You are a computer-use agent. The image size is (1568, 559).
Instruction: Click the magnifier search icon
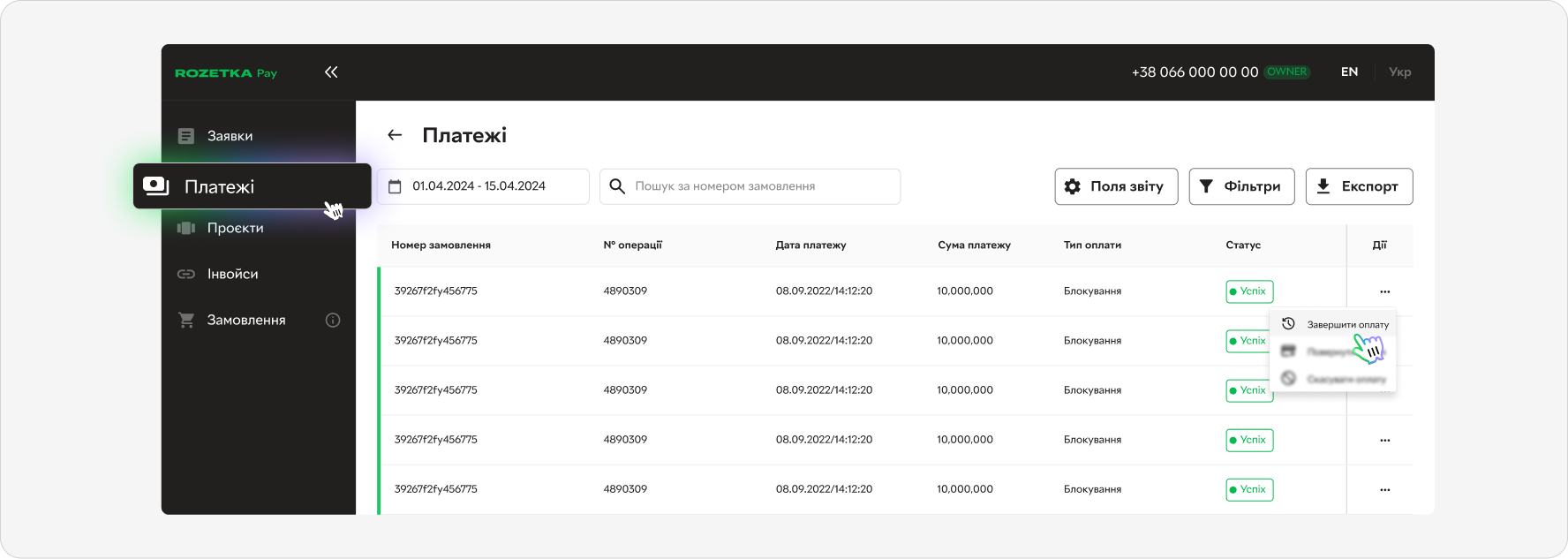[x=618, y=186]
